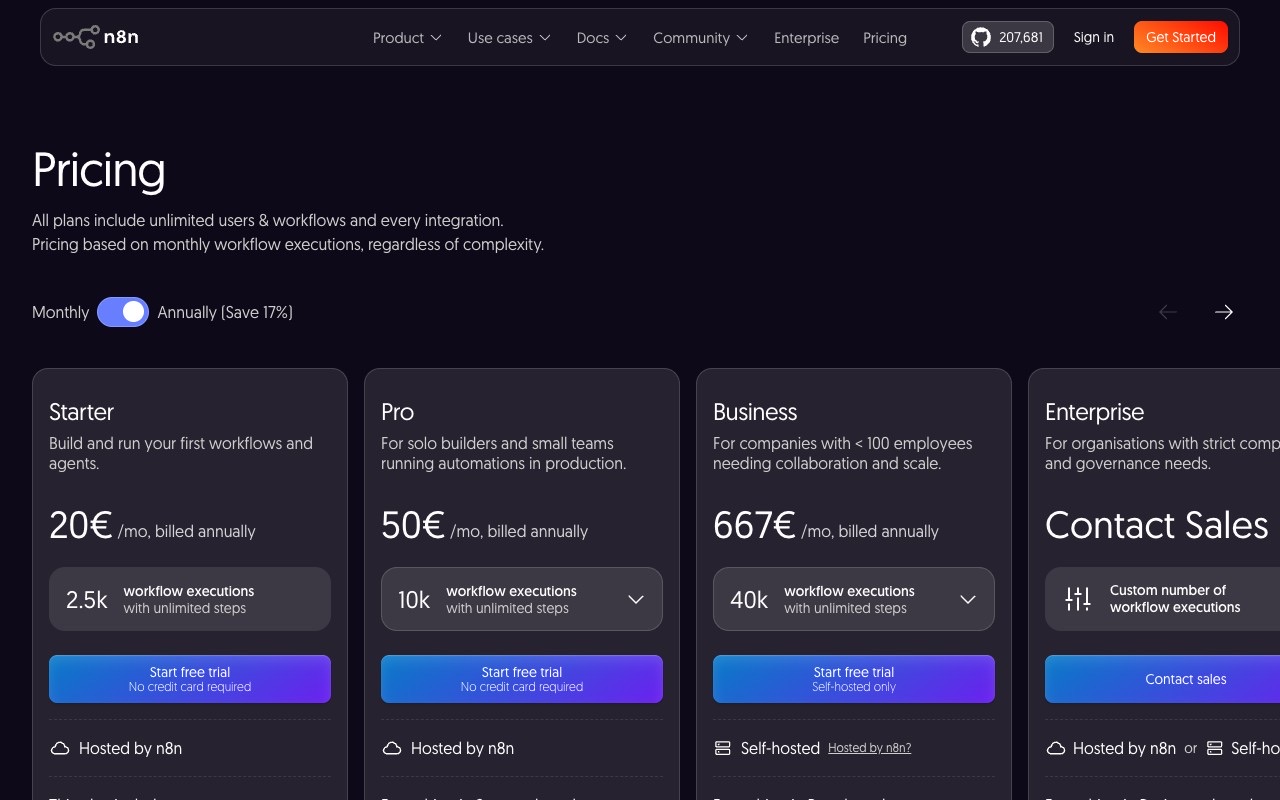This screenshot has height=800, width=1280.
Task: Click the sliders icon in the Enterprise card
Action: pyautogui.click(x=1078, y=599)
